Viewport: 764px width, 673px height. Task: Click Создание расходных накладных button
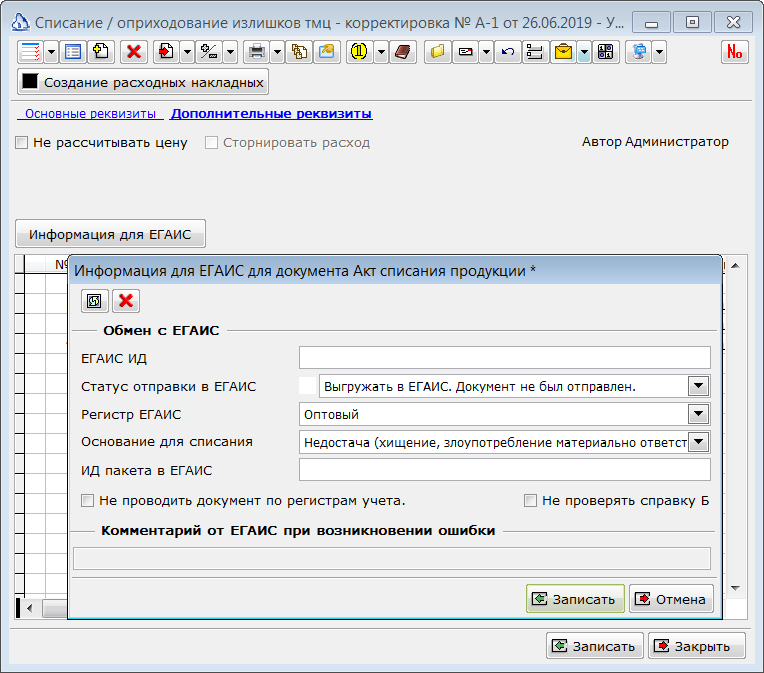point(143,82)
